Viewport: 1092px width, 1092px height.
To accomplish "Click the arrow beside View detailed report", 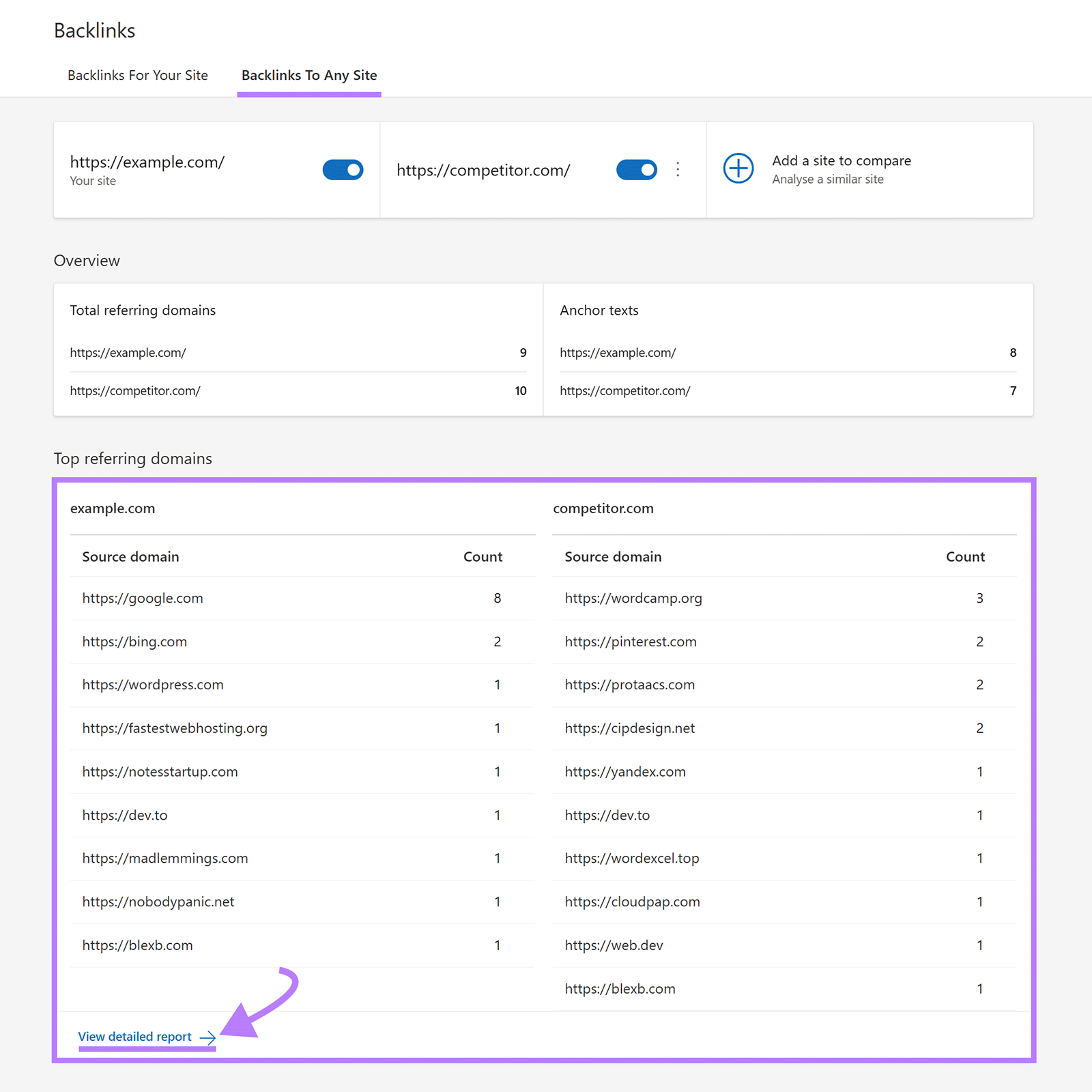I will point(207,1037).
